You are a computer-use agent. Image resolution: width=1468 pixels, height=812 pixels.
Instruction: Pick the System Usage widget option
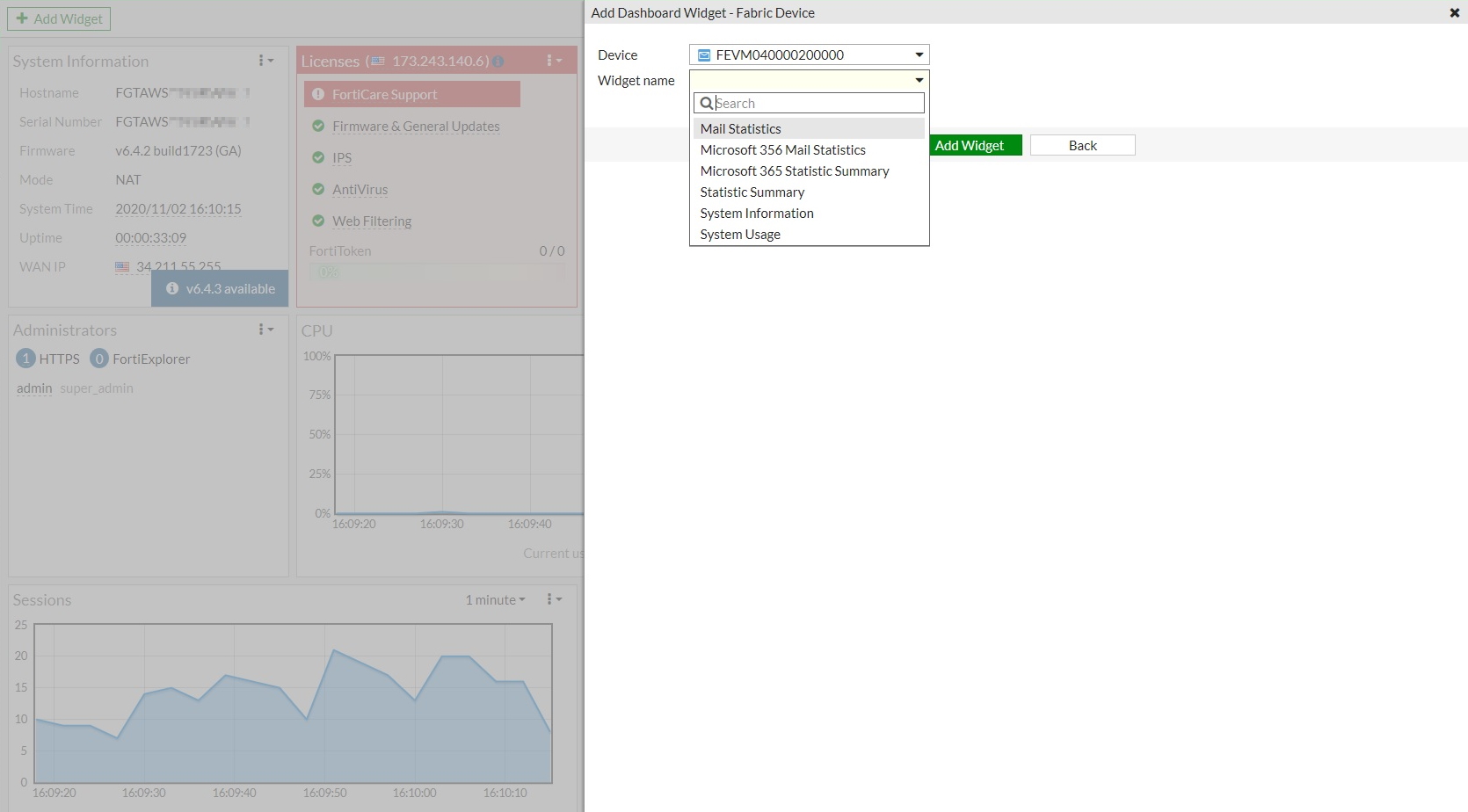point(740,234)
